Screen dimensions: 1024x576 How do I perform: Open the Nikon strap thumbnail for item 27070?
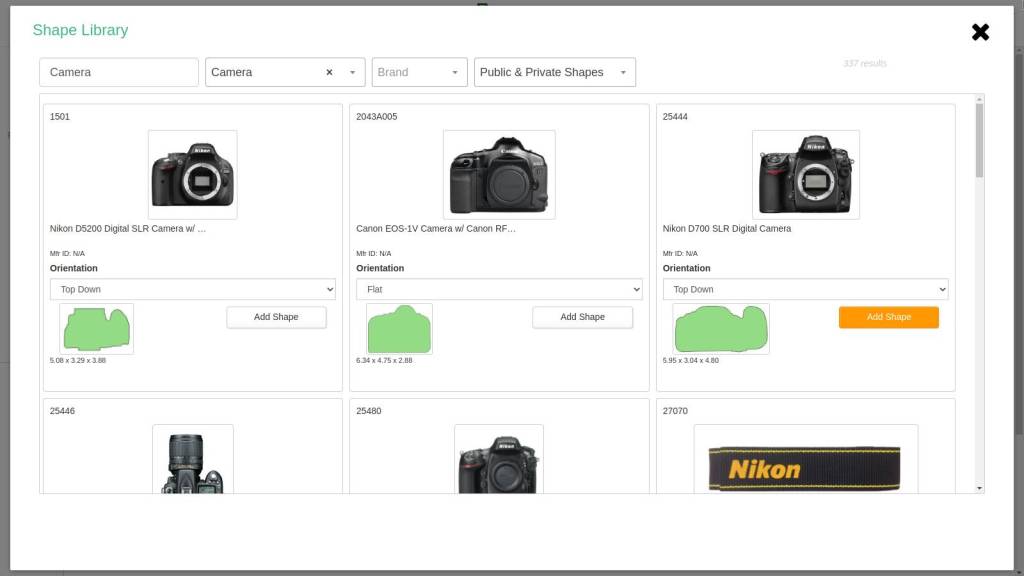805,460
